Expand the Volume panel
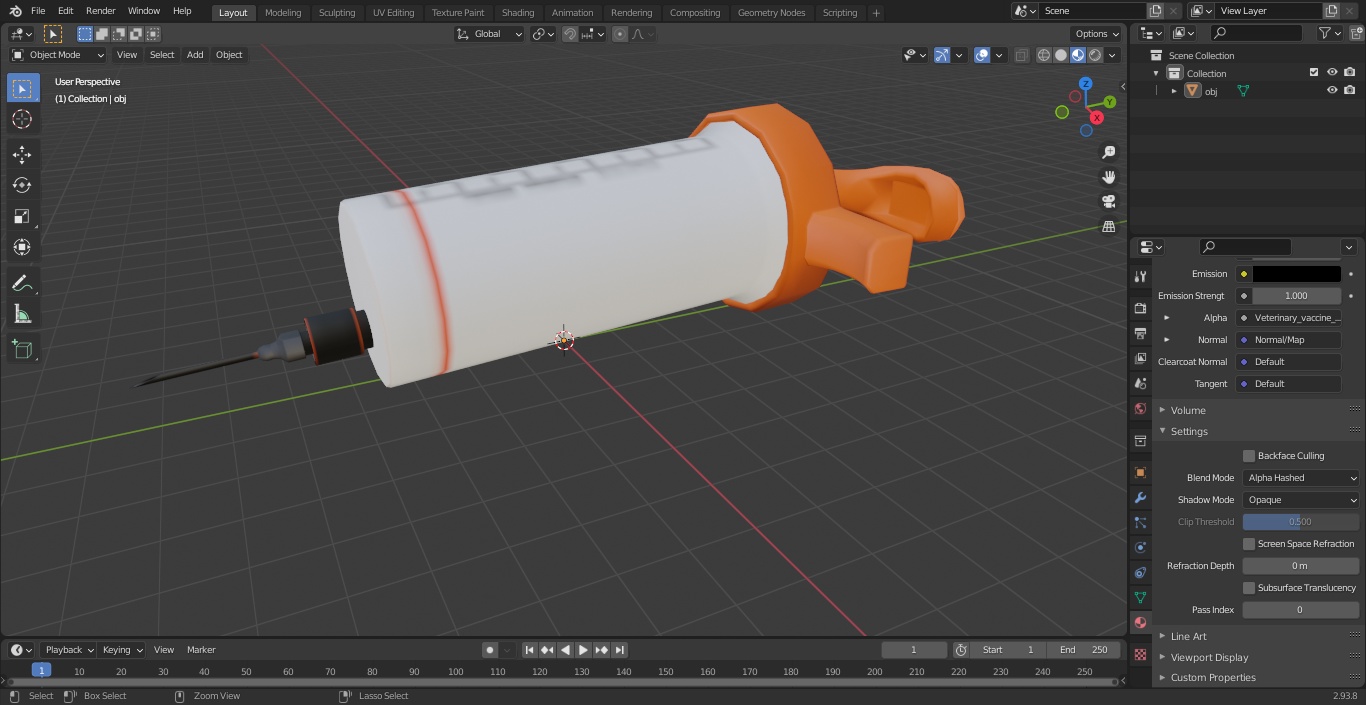The width and height of the screenshot is (1366, 705). point(1188,410)
